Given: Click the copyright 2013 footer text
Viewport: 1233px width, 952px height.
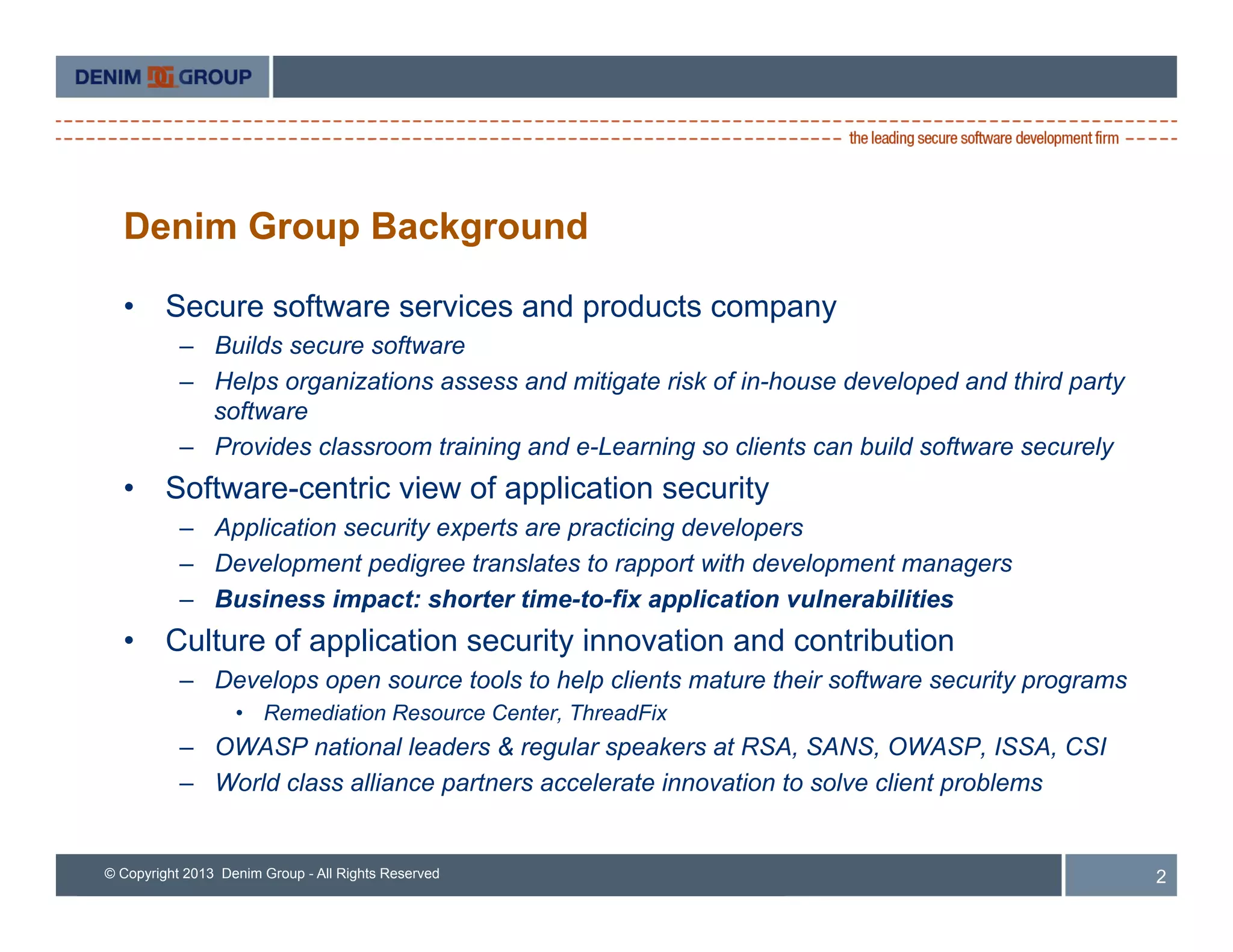Looking at the screenshot, I should (272, 873).
